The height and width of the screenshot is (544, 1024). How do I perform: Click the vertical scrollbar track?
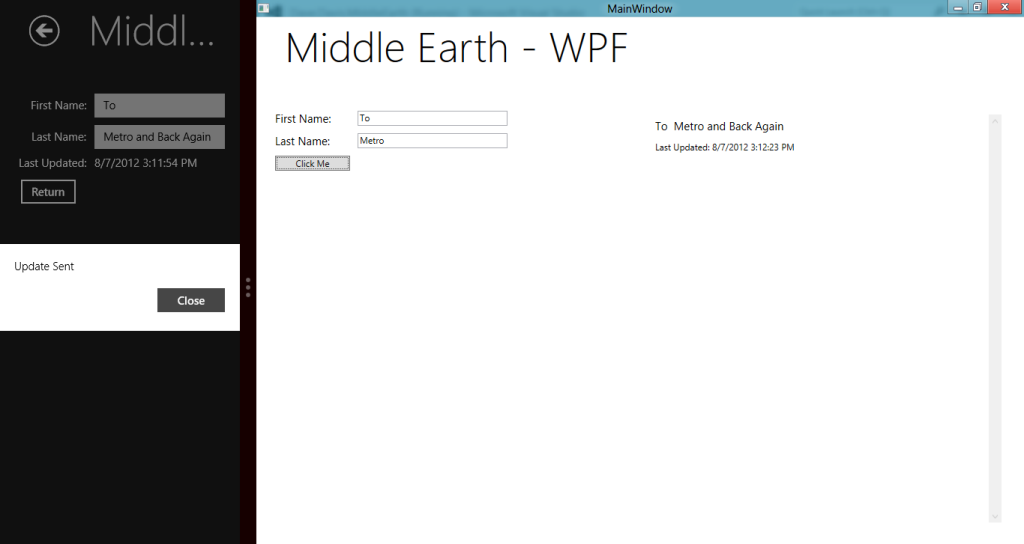point(994,320)
